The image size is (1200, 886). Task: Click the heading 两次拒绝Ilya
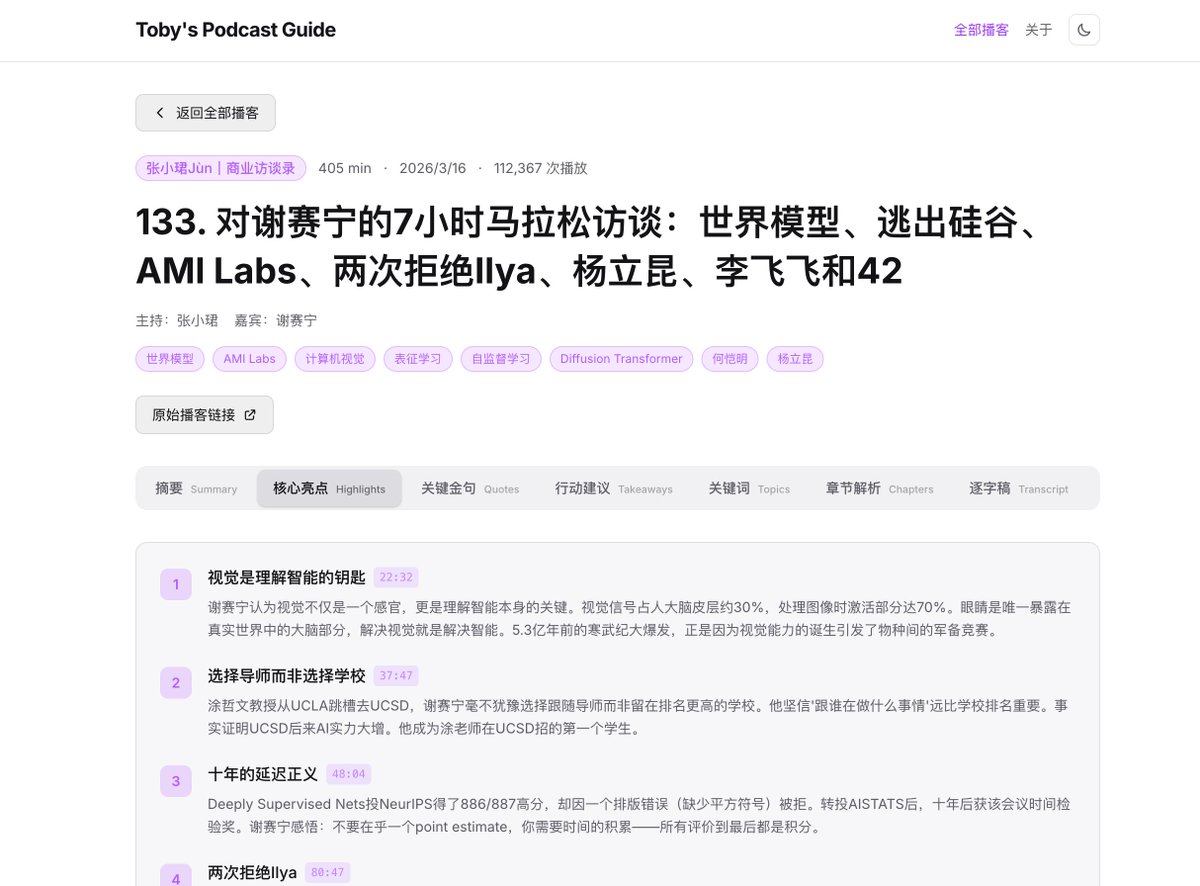(252, 873)
